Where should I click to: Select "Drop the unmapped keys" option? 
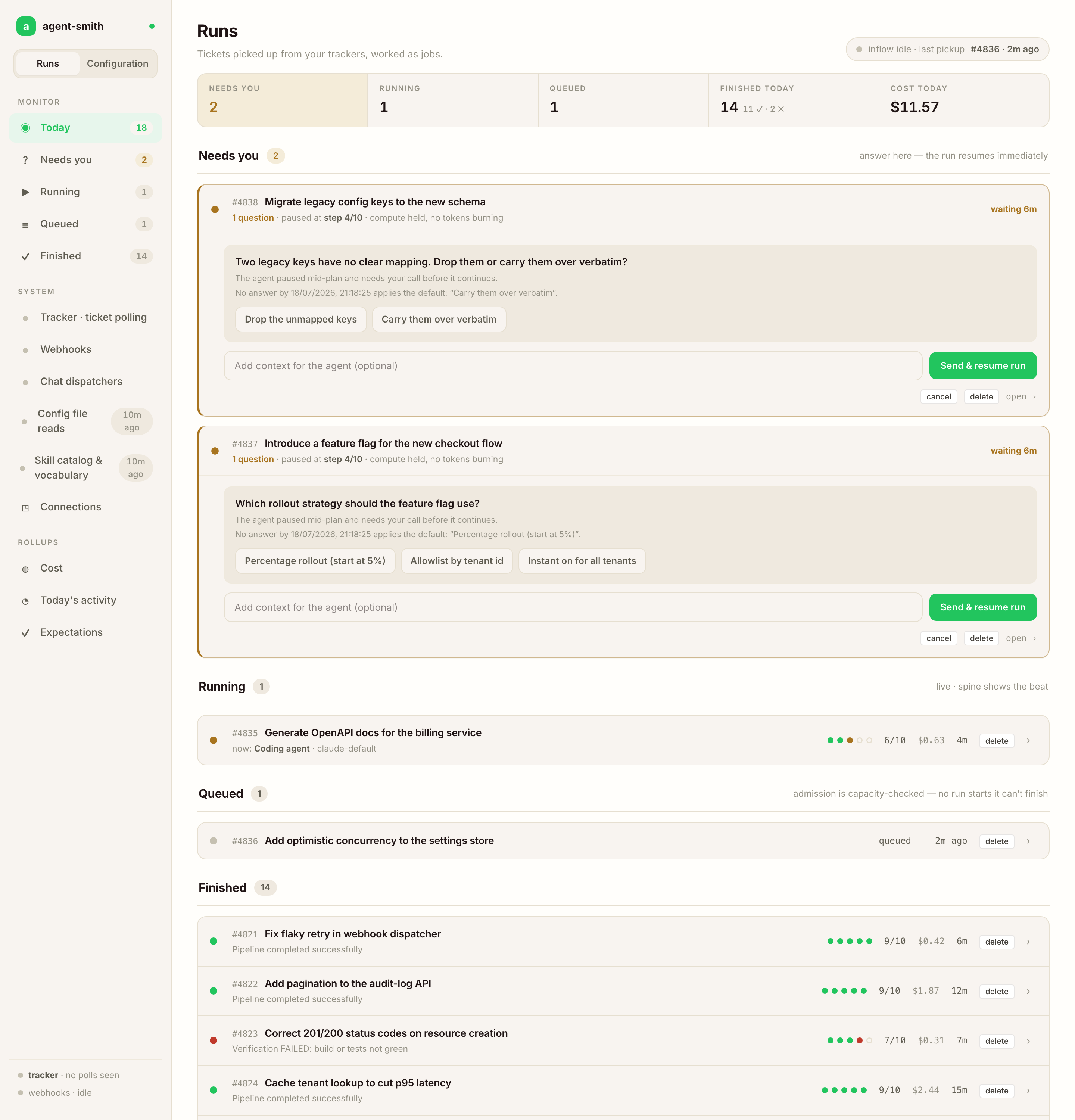[300, 320]
